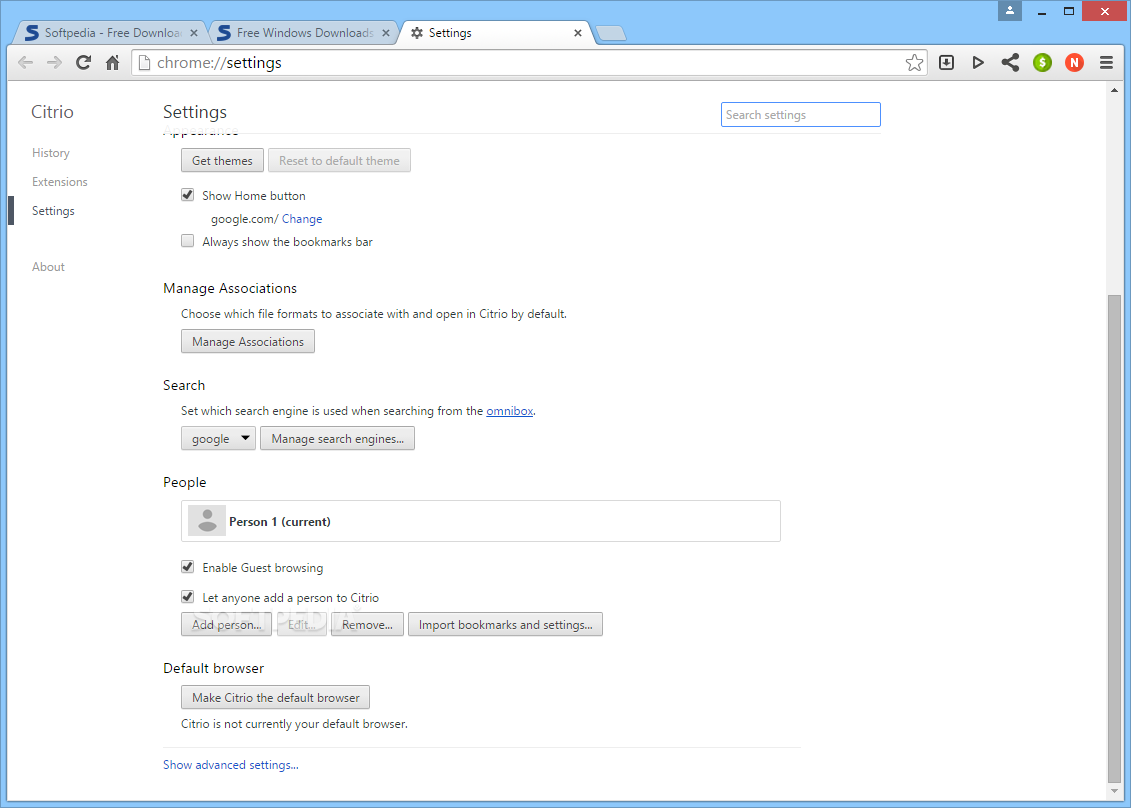Toggle Enable Guest browsing checkbox
Viewport: 1131px width, 808px height.
point(188,567)
